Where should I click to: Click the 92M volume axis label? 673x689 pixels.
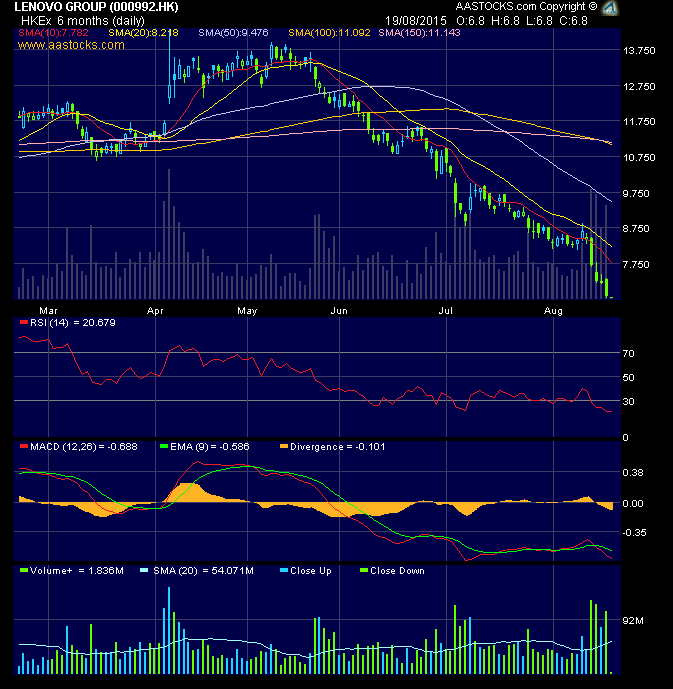[x=633, y=620]
